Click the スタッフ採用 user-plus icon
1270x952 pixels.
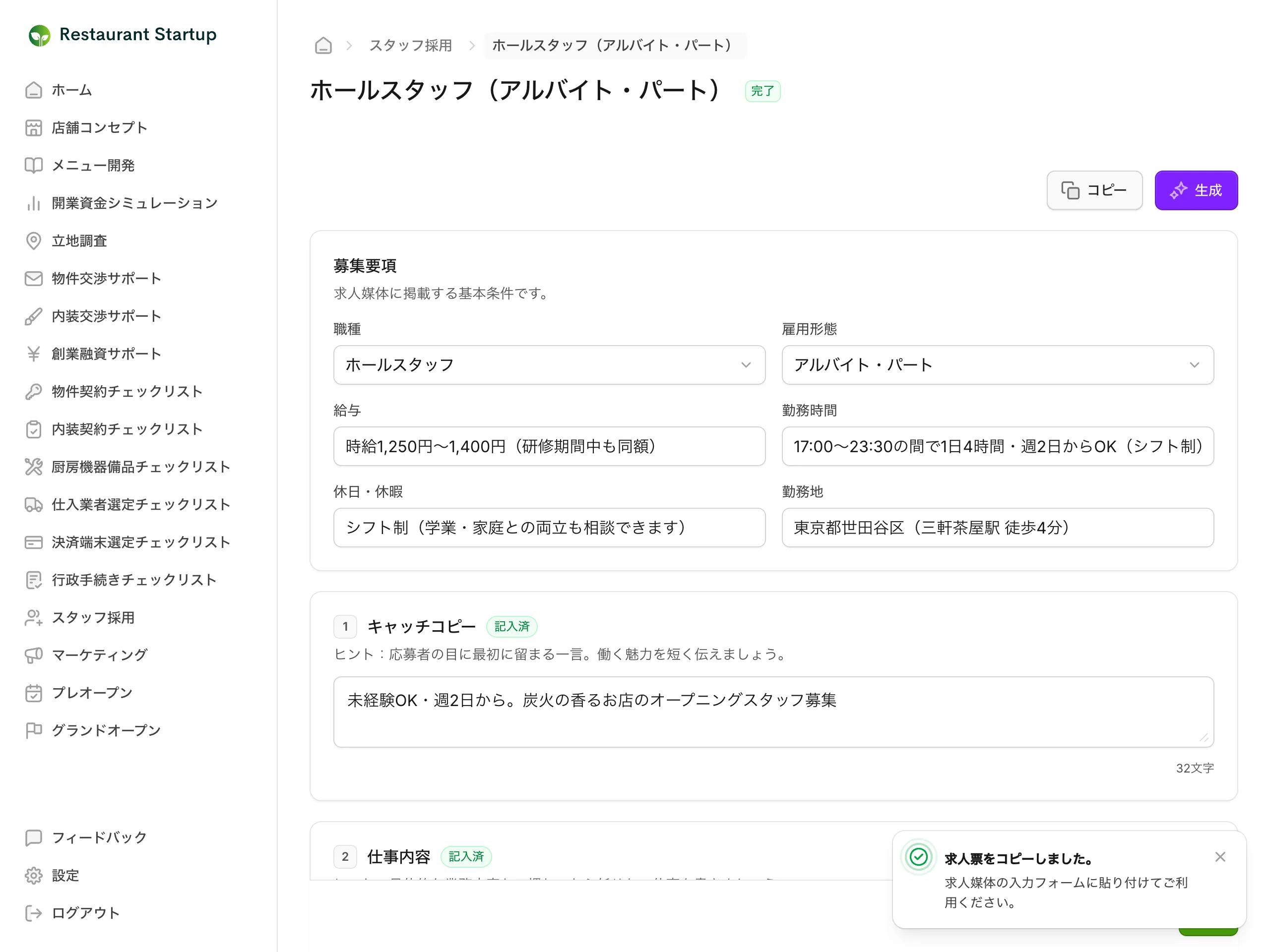tap(34, 617)
